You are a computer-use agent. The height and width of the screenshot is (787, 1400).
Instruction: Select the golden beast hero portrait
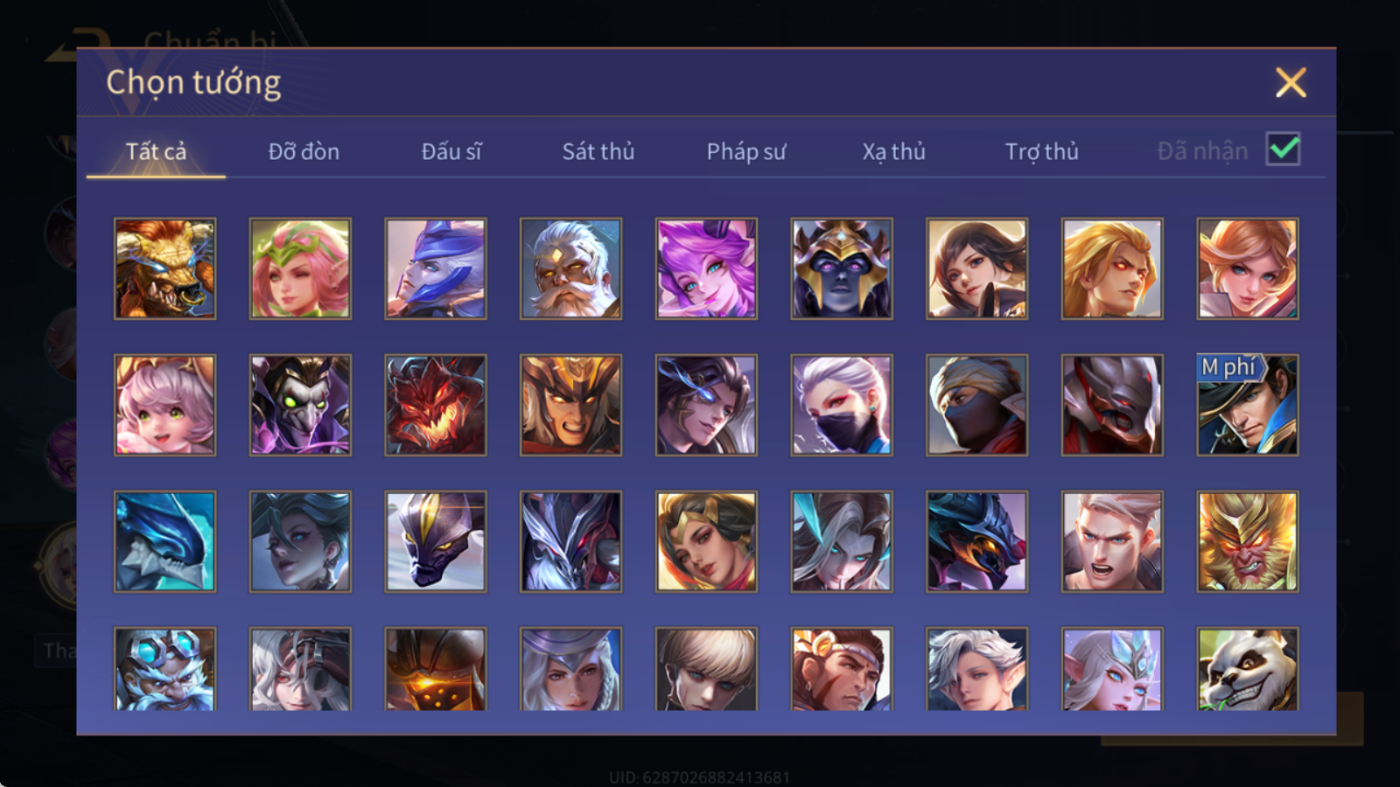coord(165,269)
